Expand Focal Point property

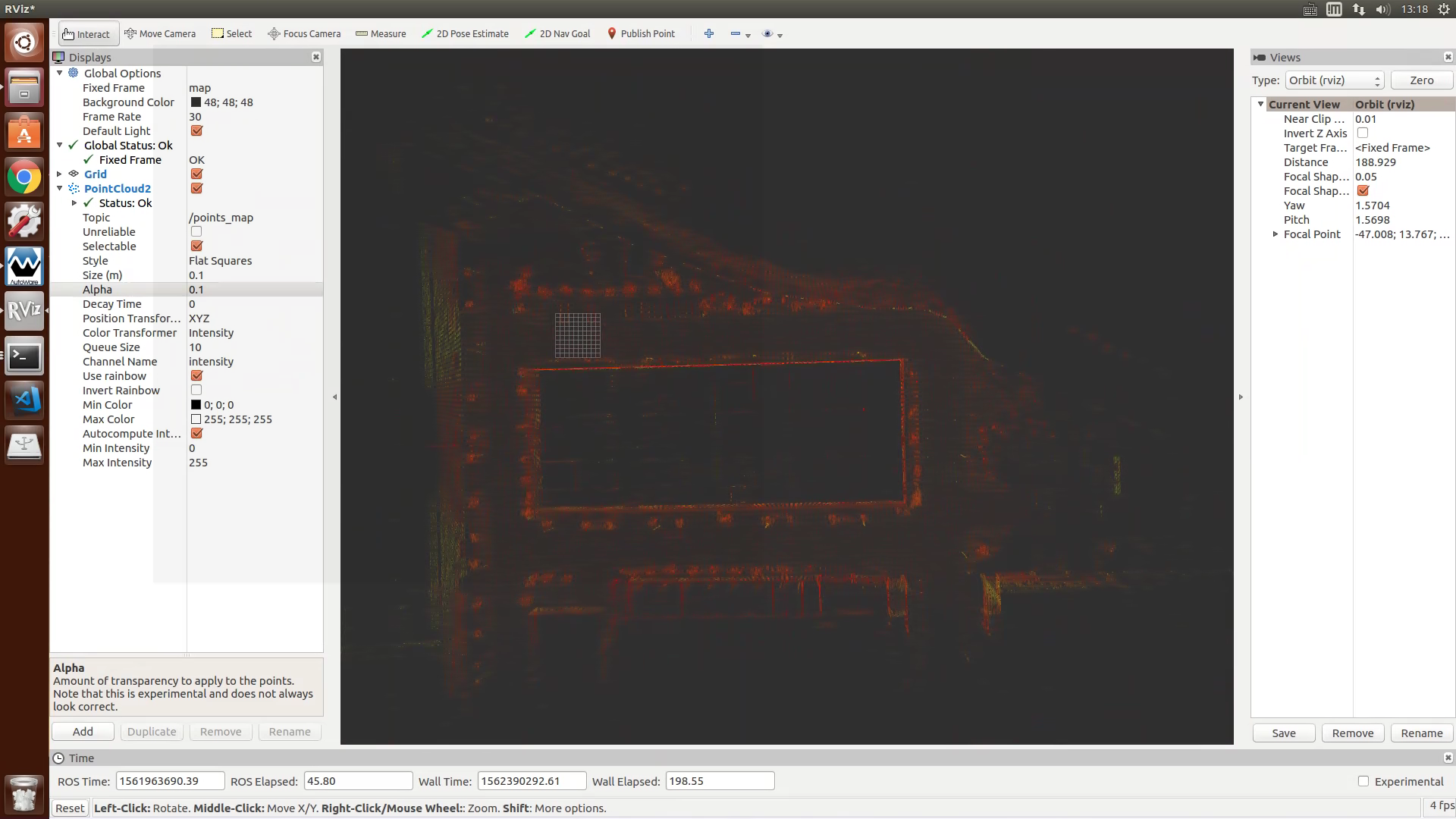pos(1276,234)
